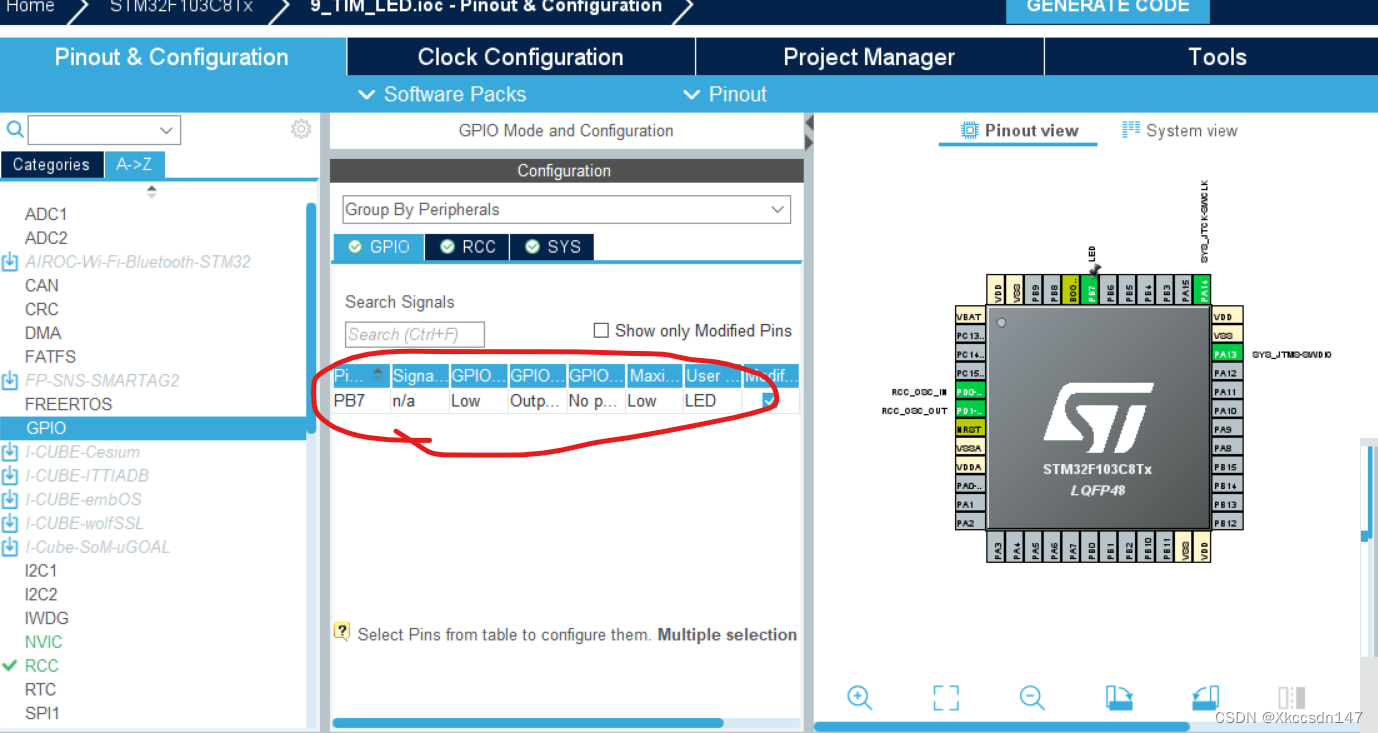Screen dimensions: 1378x733
Task: Click the GENERATE CODE button
Action: (1108, 9)
